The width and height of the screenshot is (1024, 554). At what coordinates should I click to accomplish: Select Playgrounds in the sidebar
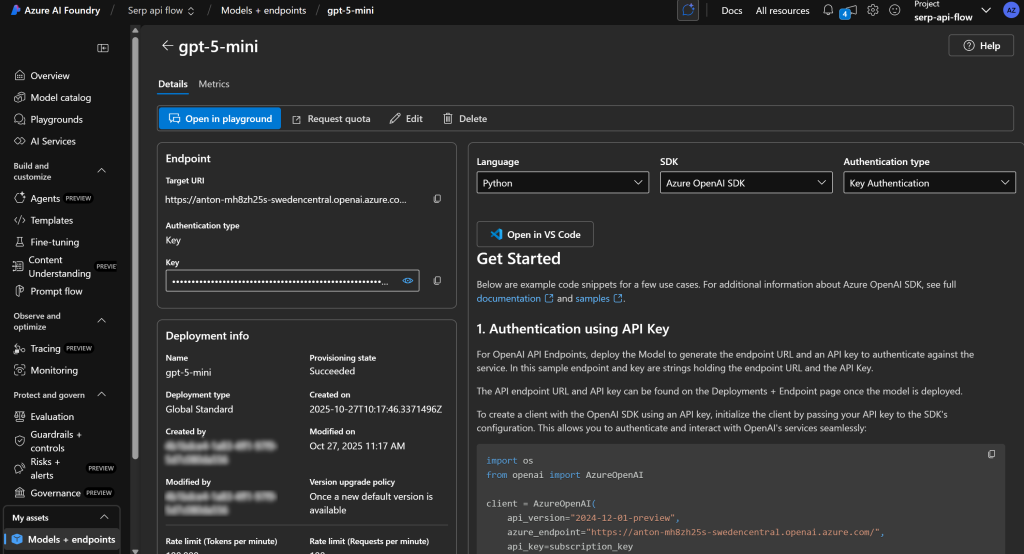56,120
